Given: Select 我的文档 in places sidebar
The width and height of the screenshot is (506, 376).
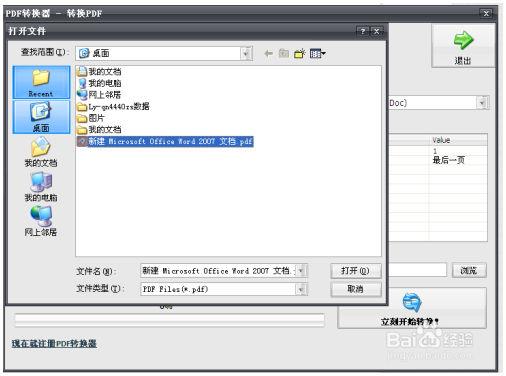Looking at the screenshot, I should tap(41, 152).
